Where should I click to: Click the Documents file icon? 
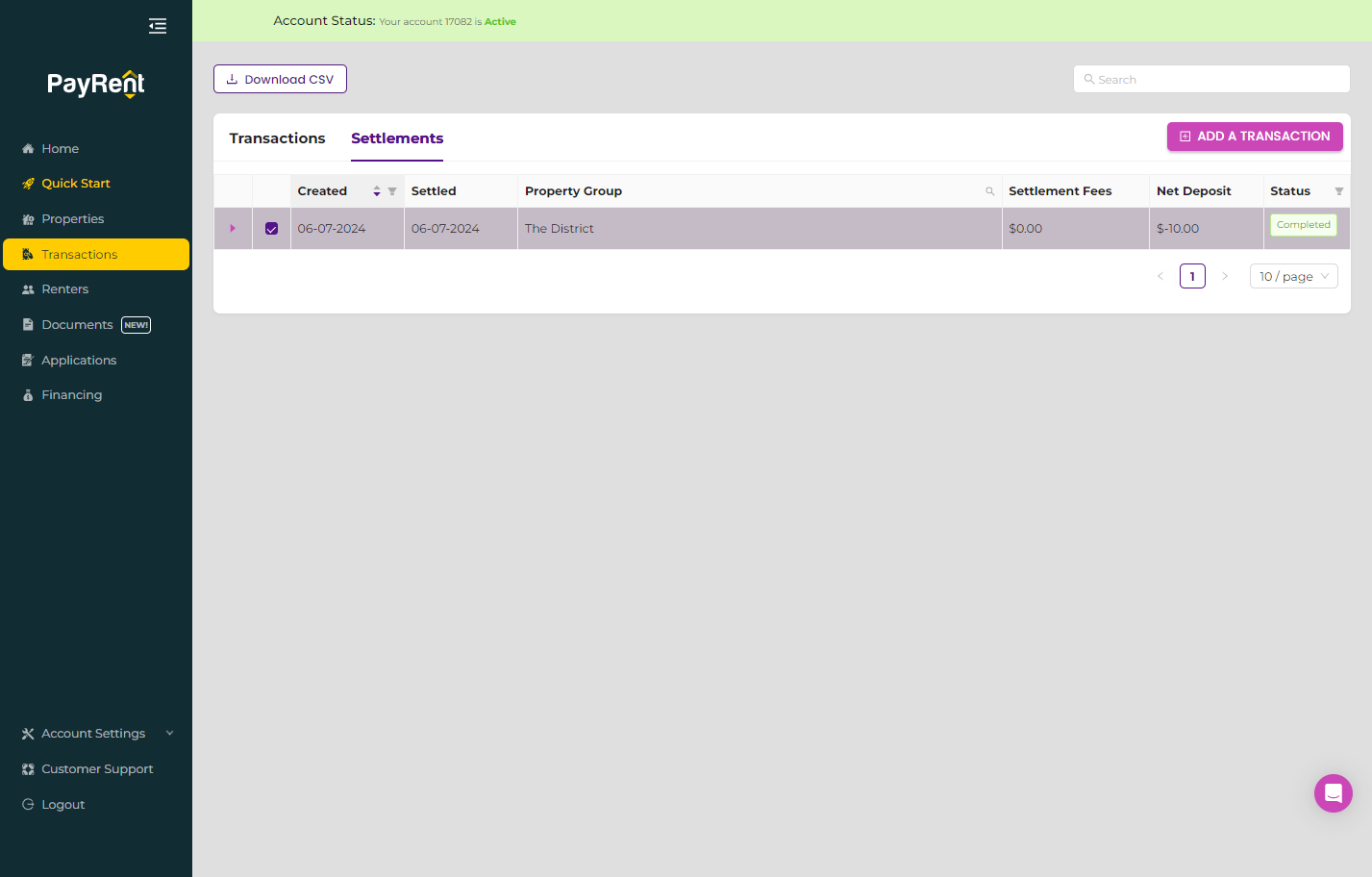coord(28,325)
